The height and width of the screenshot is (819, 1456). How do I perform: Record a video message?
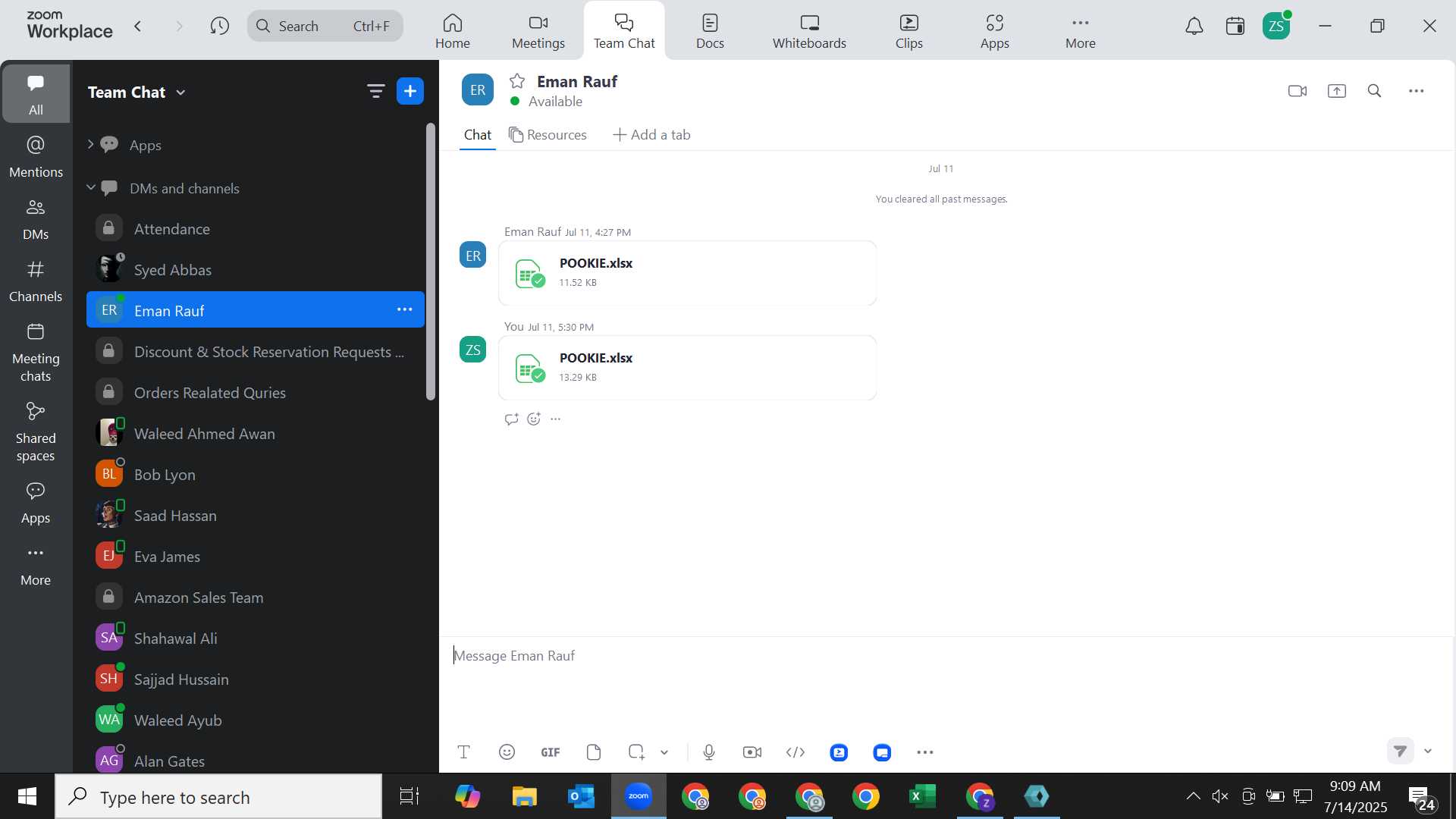pos(752,752)
